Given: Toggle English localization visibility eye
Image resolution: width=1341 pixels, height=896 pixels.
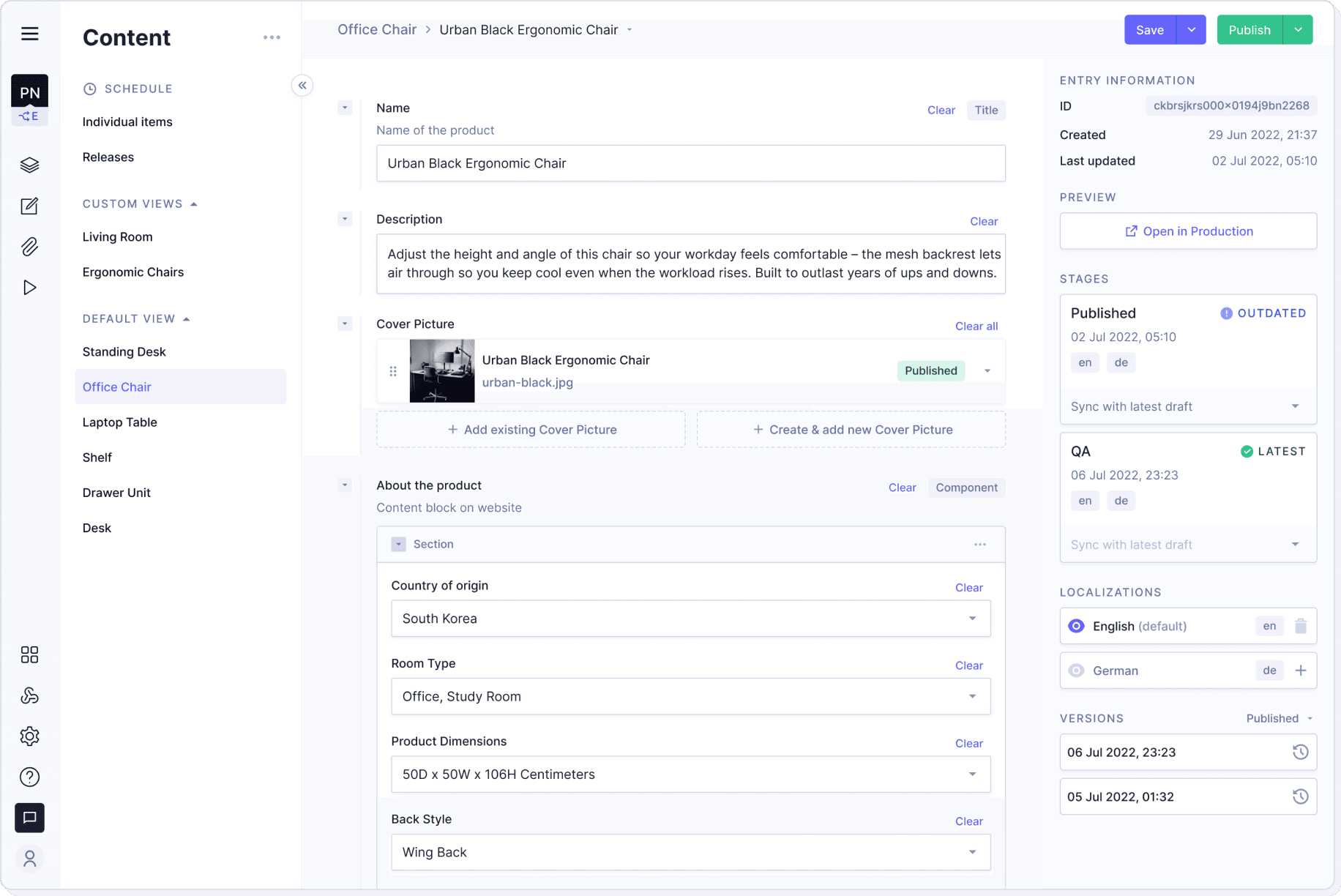Looking at the screenshot, I should [x=1076, y=627].
